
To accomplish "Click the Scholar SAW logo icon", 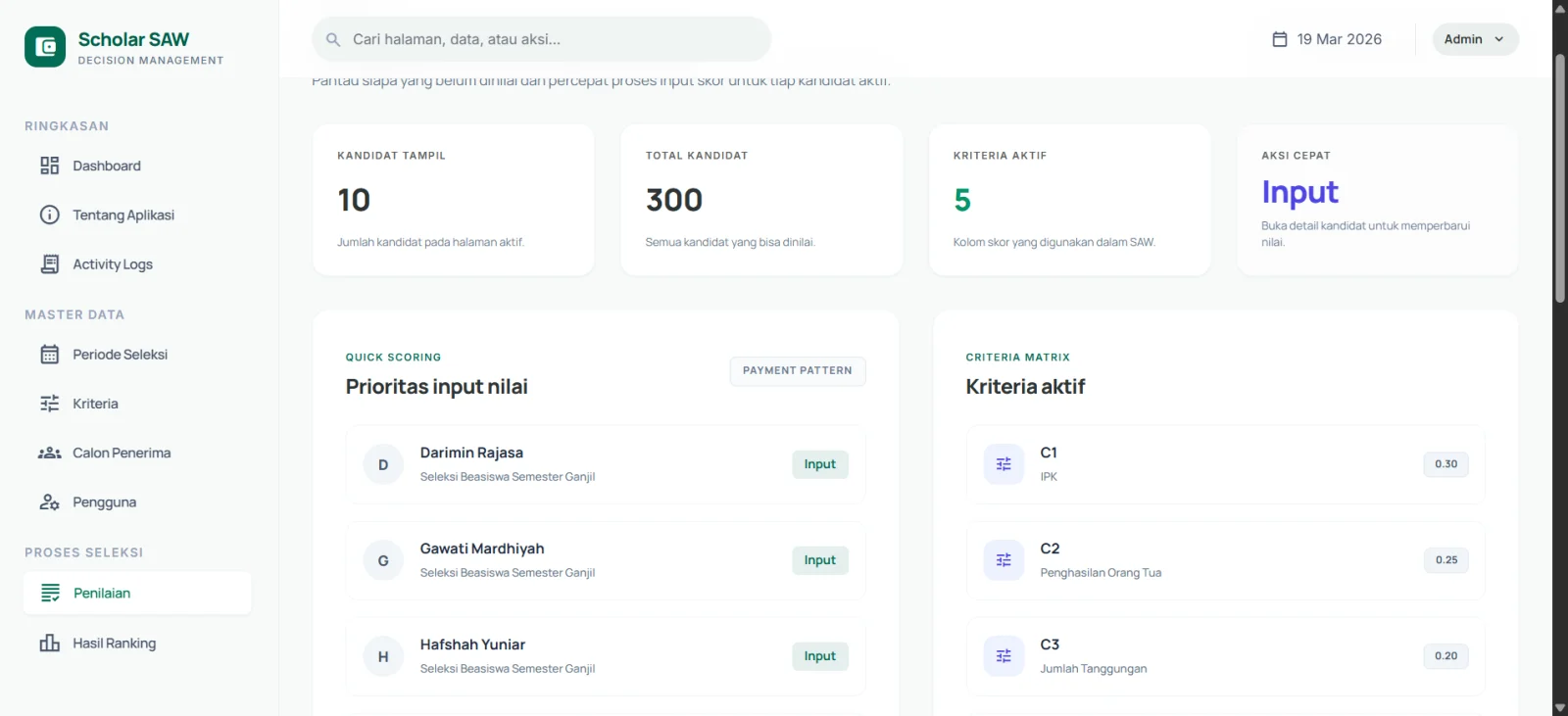I will [45, 47].
